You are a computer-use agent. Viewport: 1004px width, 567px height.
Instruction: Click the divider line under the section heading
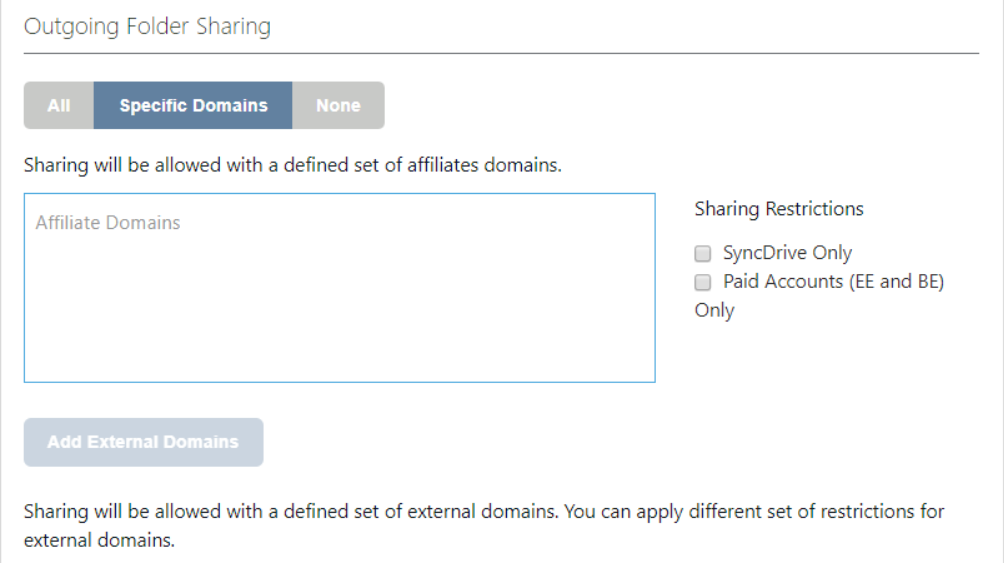(500, 53)
